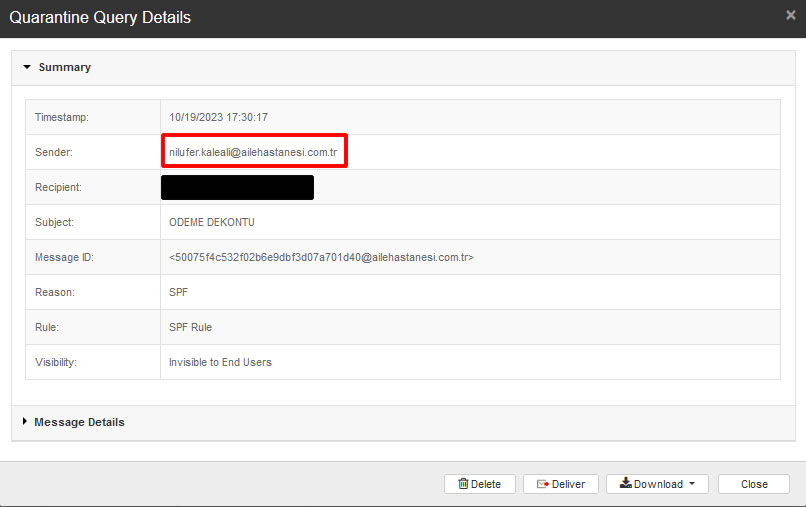
Task: Click the envelope icon on Deliver
Action: [543, 484]
